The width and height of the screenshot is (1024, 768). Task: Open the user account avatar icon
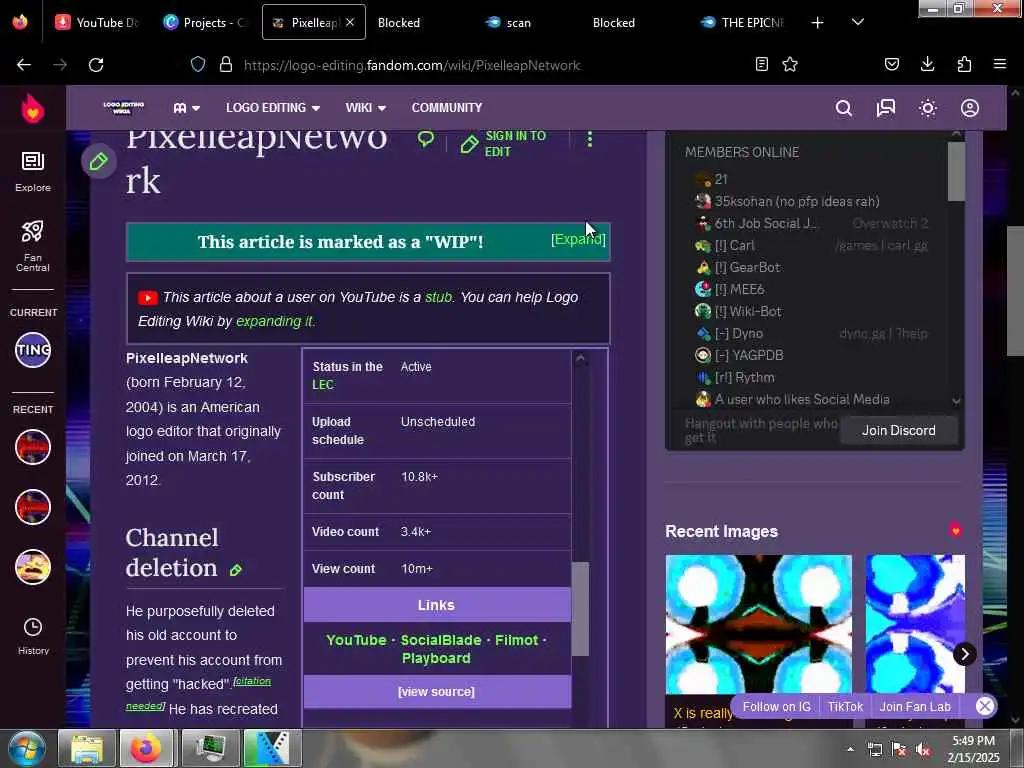pos(970,108)
